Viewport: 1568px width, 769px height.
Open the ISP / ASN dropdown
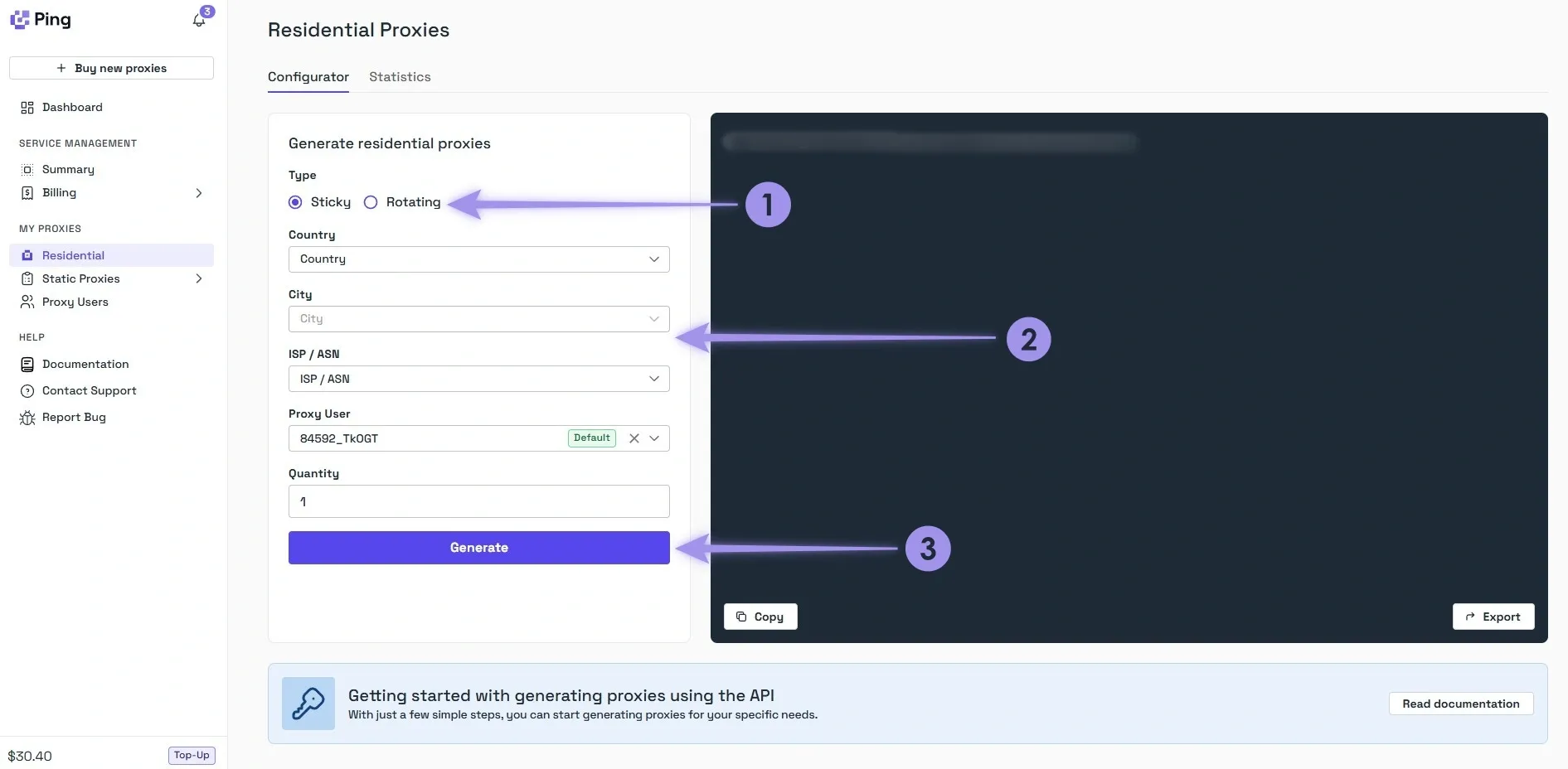pyautogui.click(x=479, y=379)
